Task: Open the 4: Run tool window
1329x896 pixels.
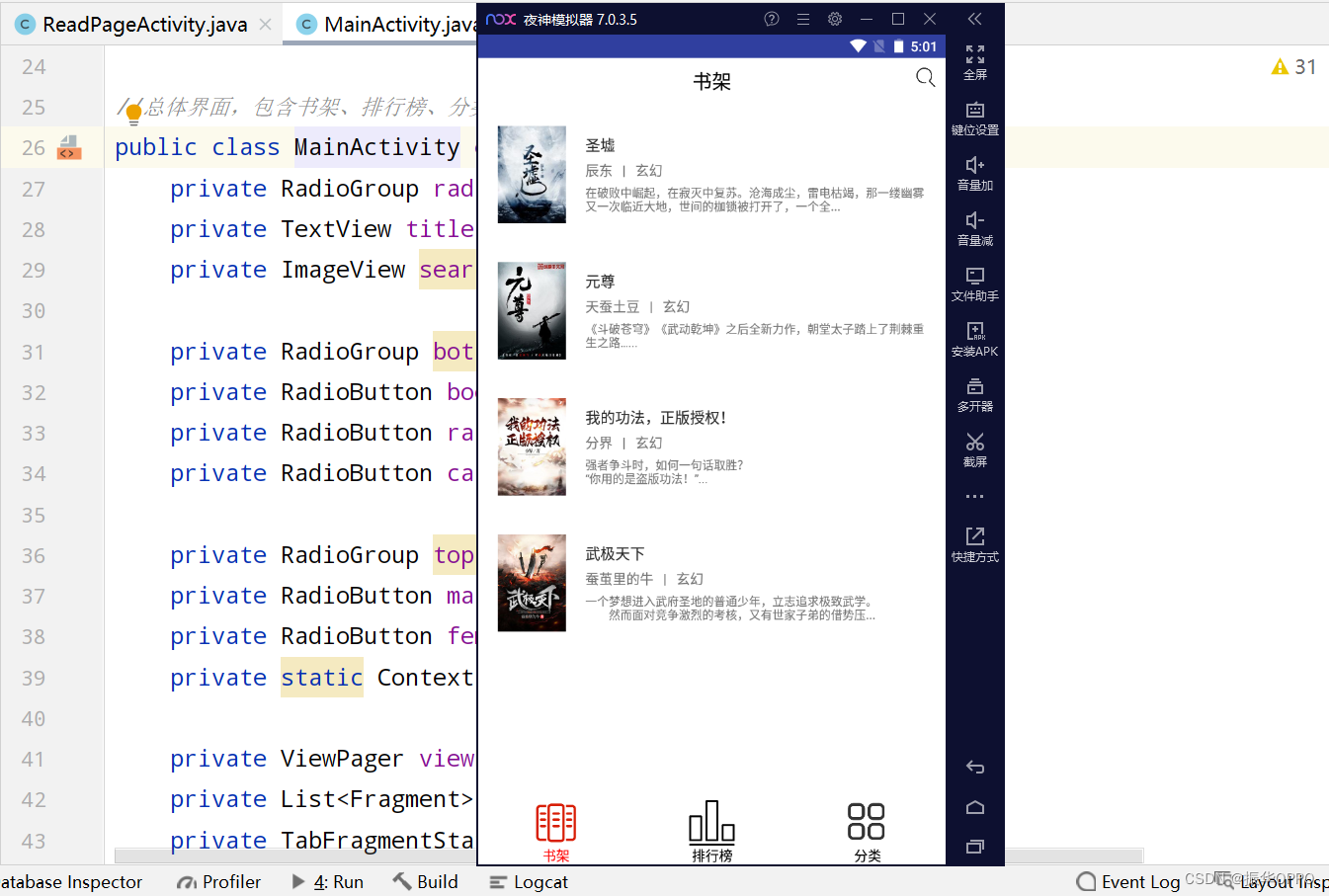Action: click(x=328, y=882)
